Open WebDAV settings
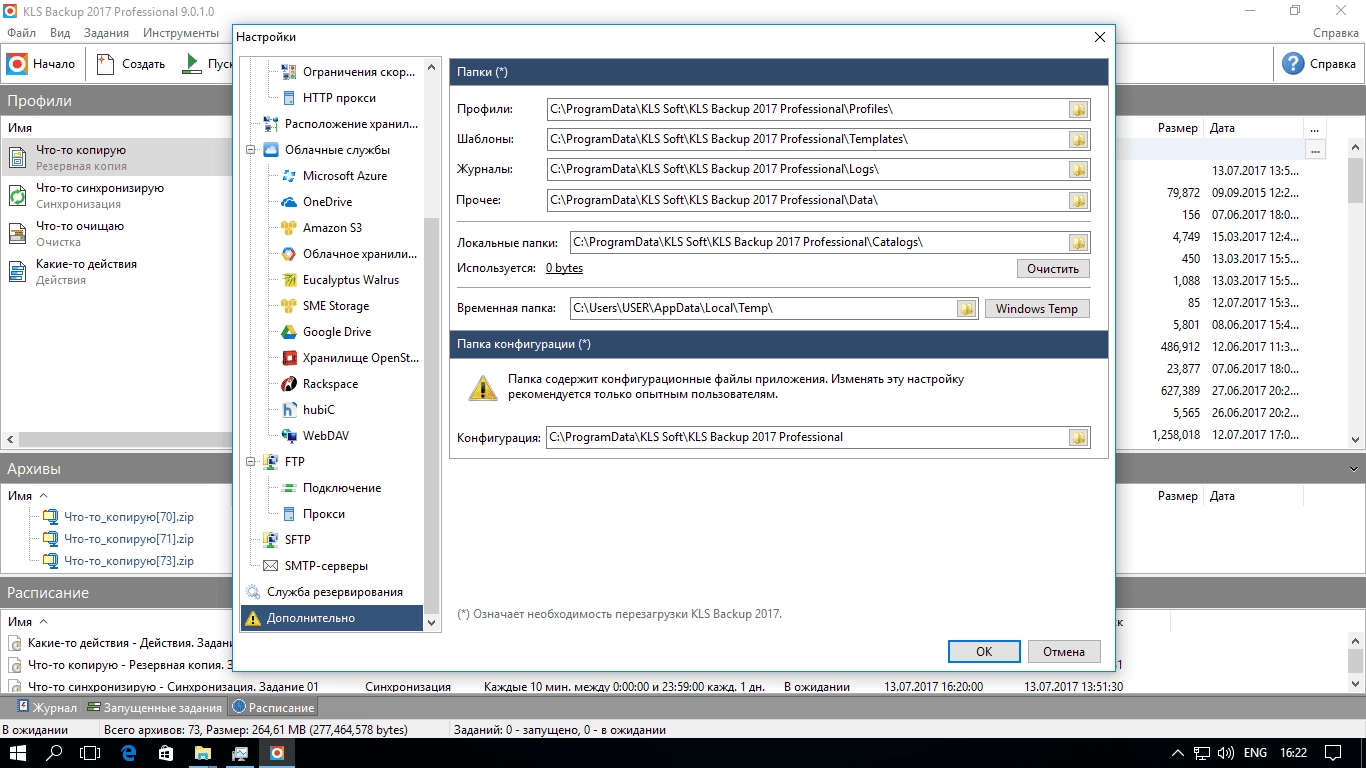This screenshot has height=768, width=1366. 326,436
